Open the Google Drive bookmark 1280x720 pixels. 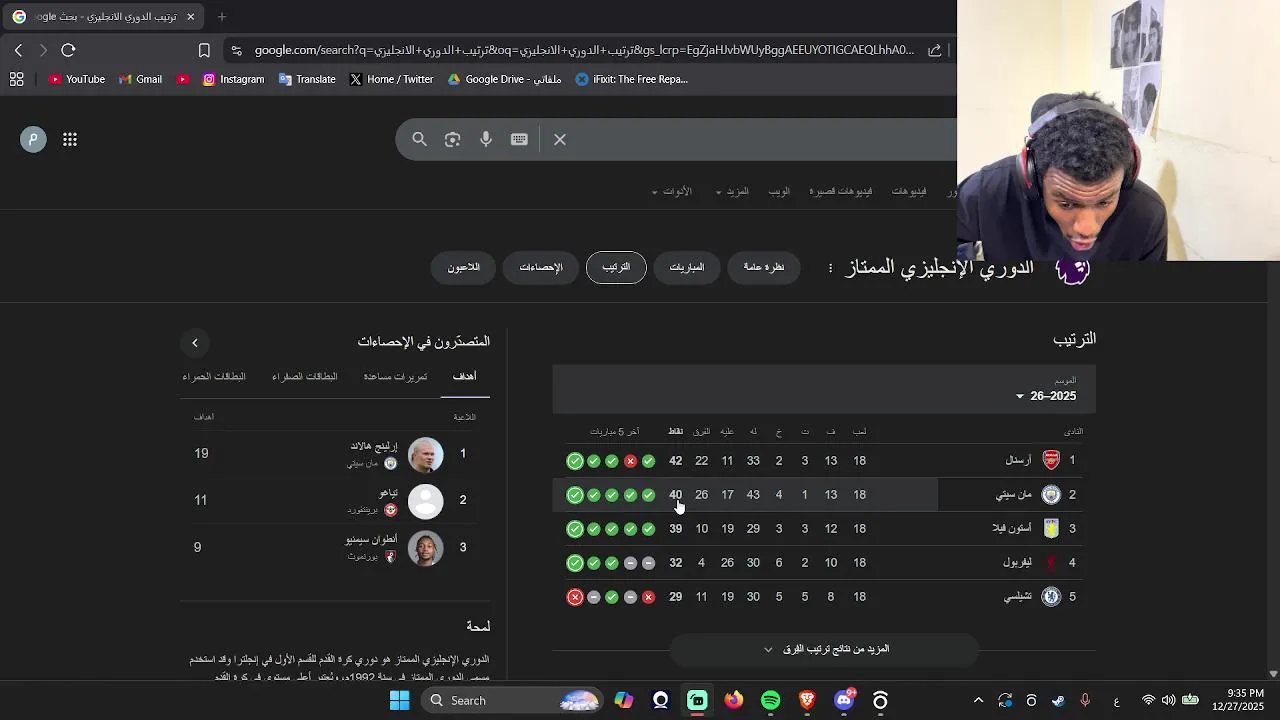pyautogui.click(x=504, y=79)
